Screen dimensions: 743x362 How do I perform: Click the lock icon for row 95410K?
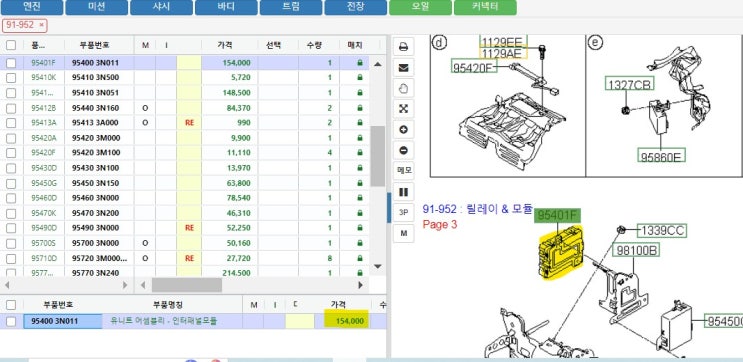click(x=360, y=77)
